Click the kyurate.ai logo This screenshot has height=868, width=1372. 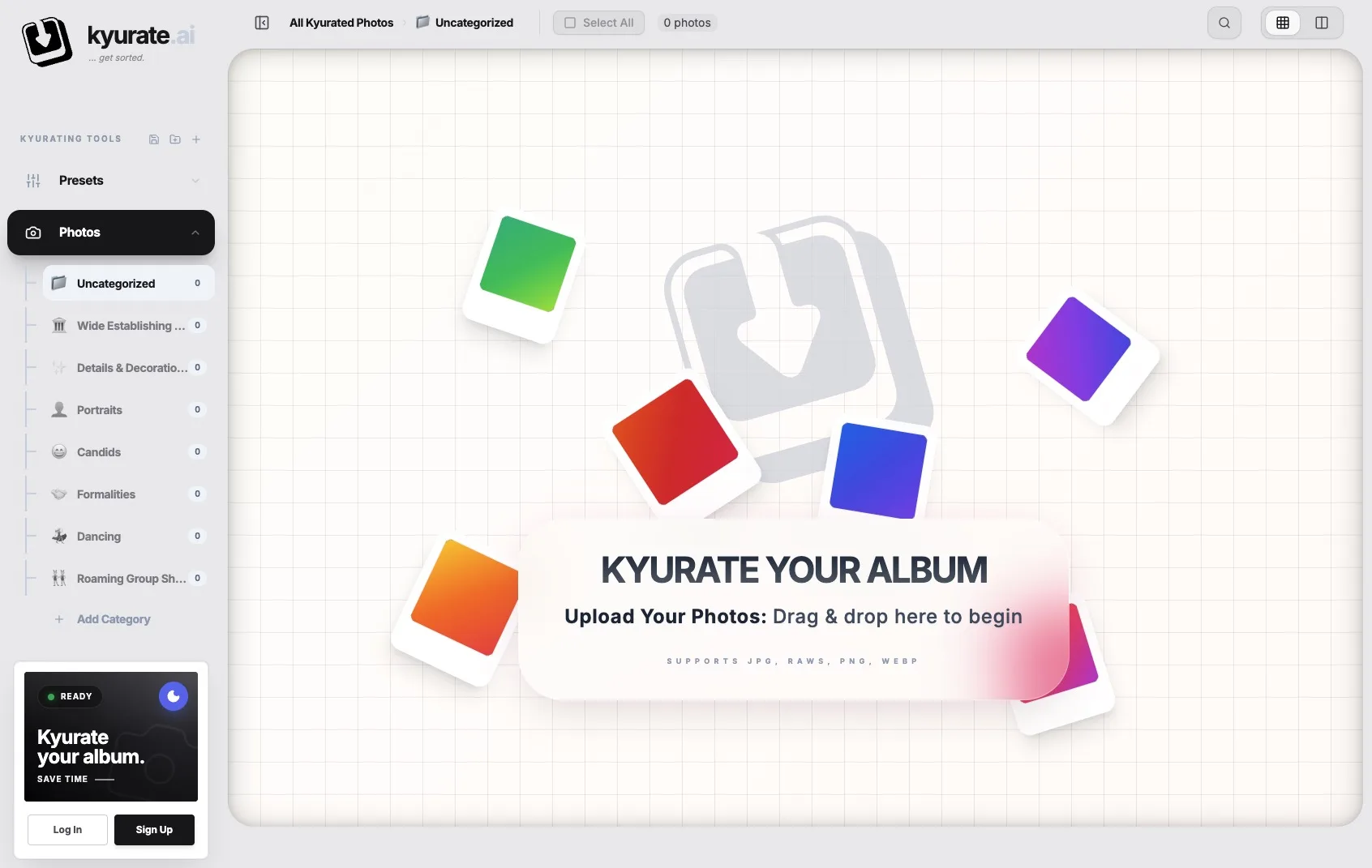point(109,41)
